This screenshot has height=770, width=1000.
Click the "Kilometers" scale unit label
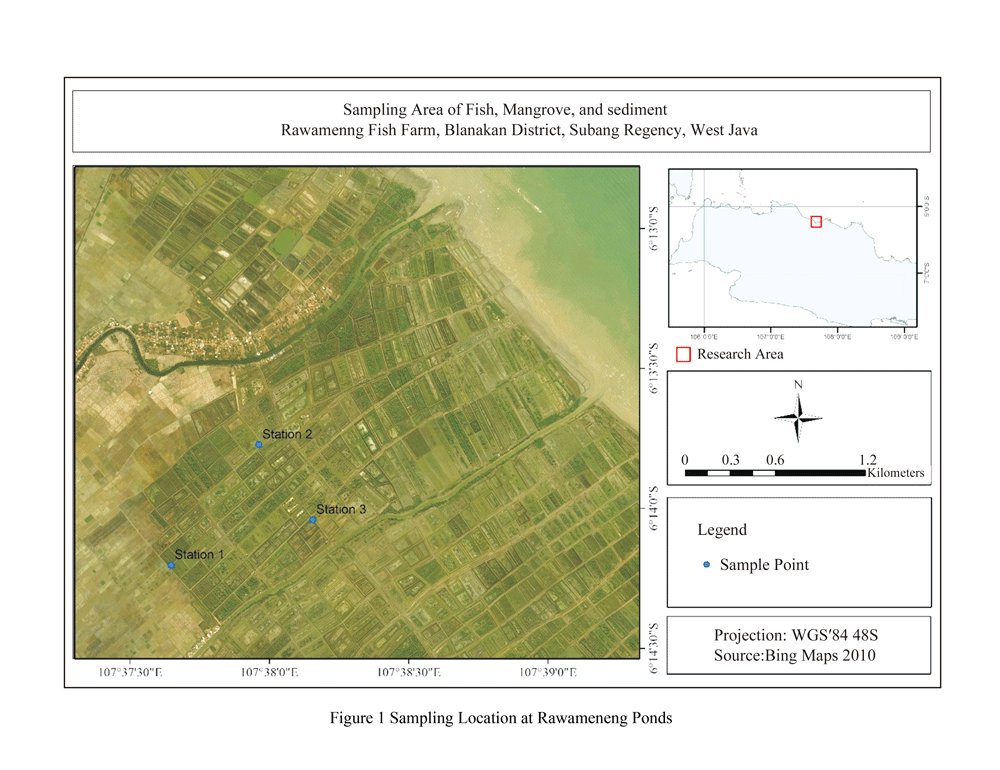[x=896, y=473]
